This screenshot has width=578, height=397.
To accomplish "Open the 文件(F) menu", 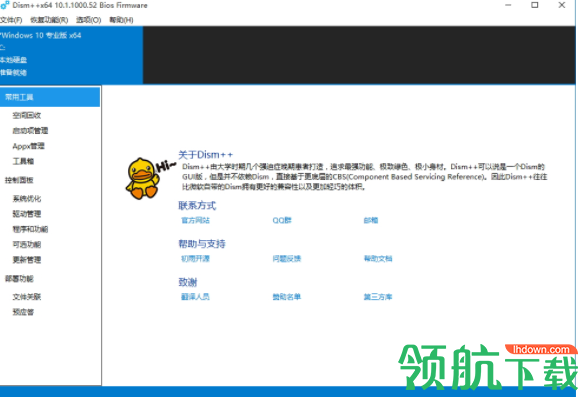I will coord(11,20).
